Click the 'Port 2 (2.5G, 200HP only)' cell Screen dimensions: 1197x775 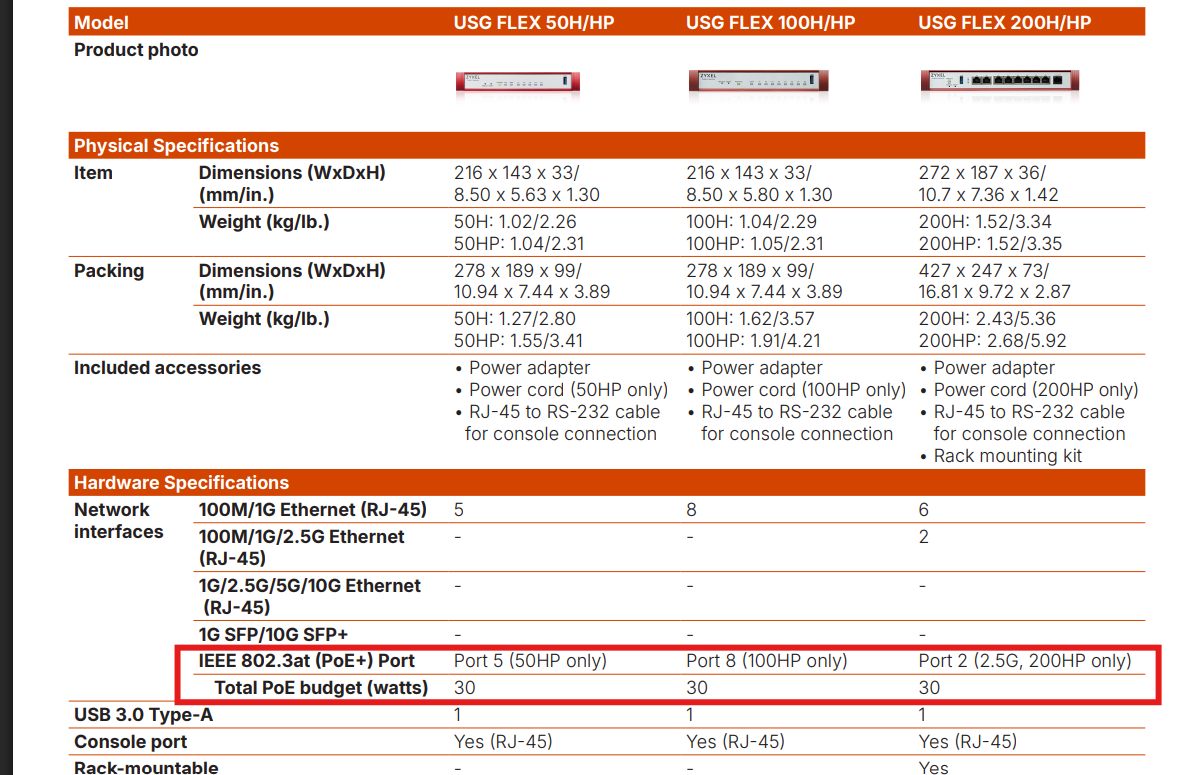click(1024, 661)
